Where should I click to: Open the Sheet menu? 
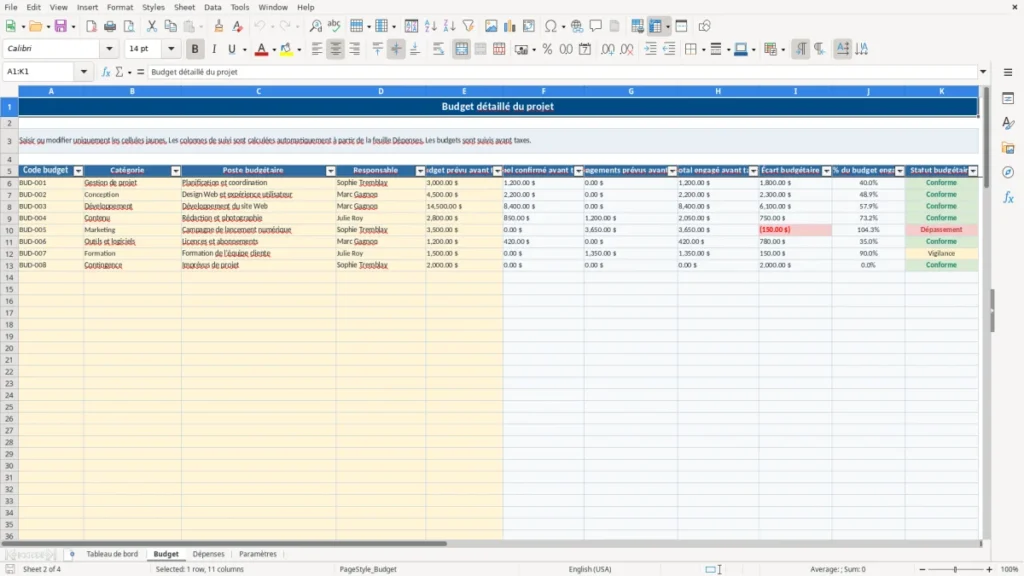click(x=184, y=7)
